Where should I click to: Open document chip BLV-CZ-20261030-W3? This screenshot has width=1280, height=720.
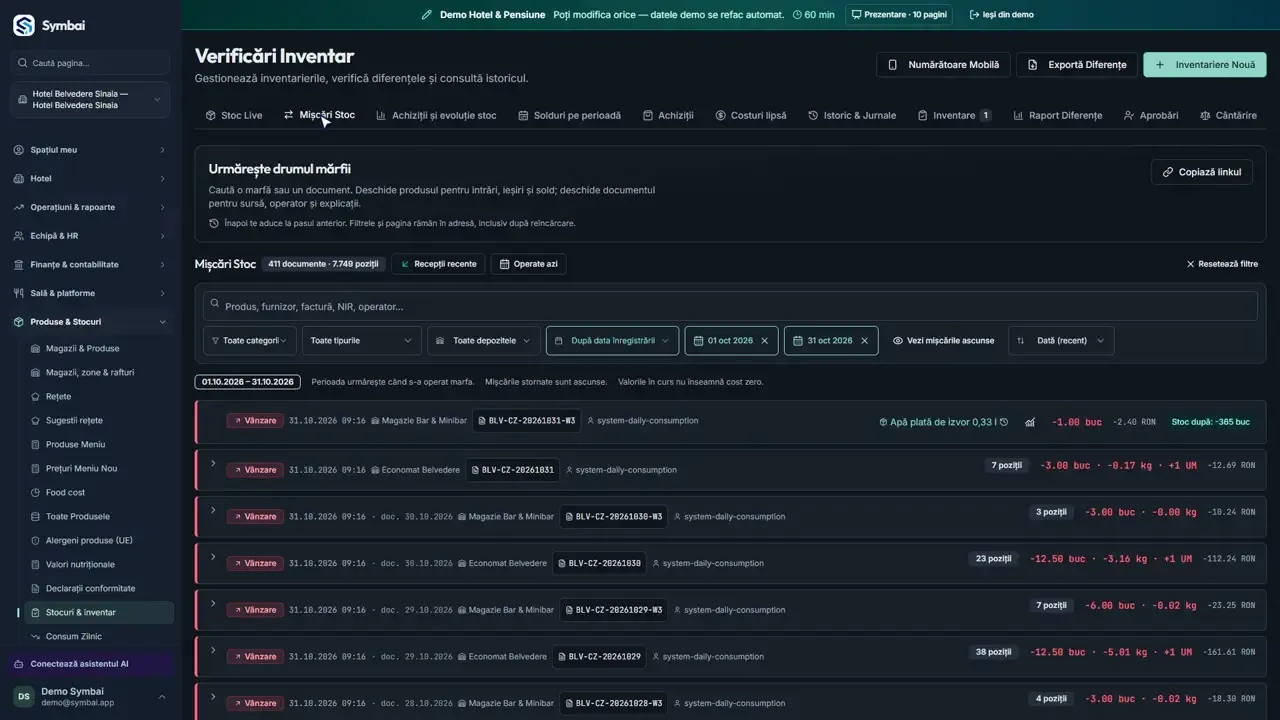coord(614,517)
